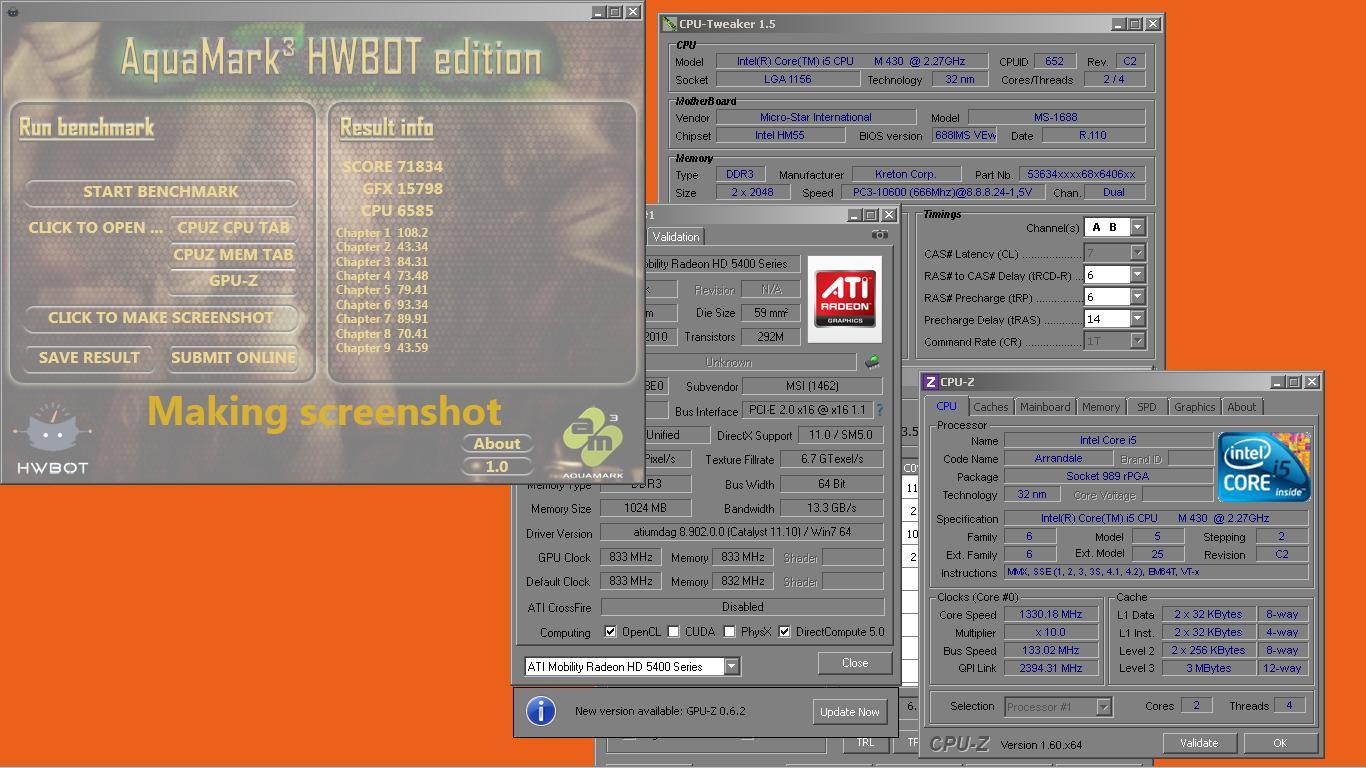This screenshot has width=1366, height=768.
Task: Click CLICK TO MAKE SCREENSHOT button
Action: pos(161,318)
